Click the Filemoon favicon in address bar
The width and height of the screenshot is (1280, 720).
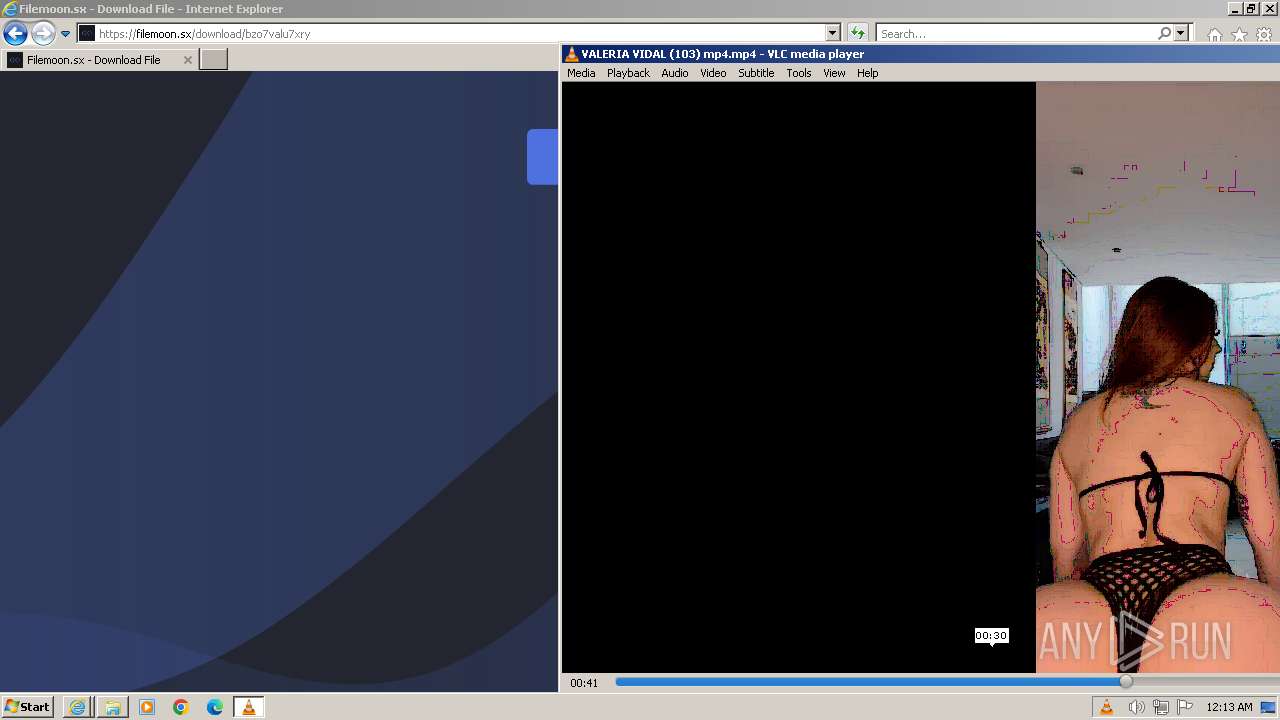pyautogui.click(x=87, y=34)
